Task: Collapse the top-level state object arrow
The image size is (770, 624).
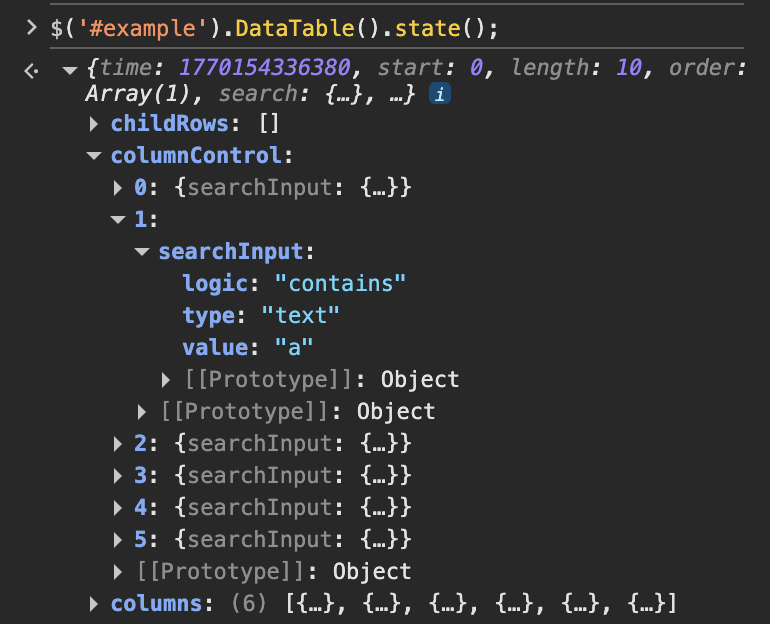Action: 69,69
